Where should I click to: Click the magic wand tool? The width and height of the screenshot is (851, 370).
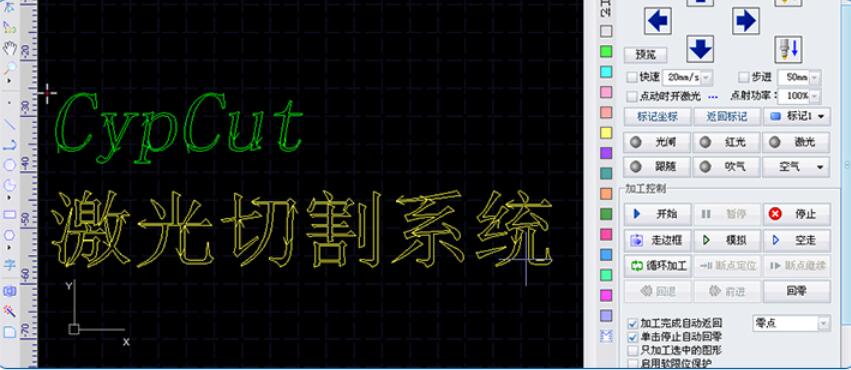[10, 310]
